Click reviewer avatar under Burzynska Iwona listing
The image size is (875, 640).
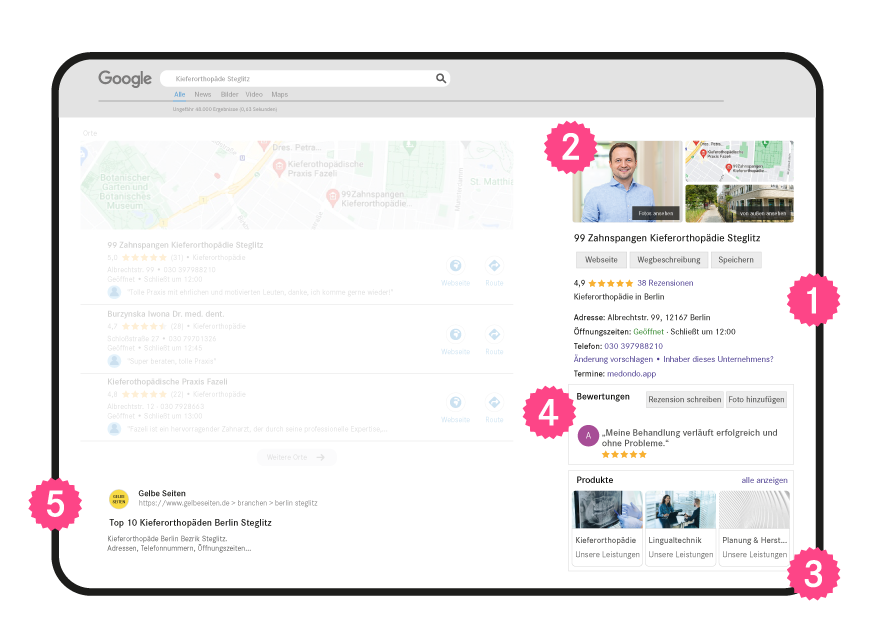tap(114, 361)
